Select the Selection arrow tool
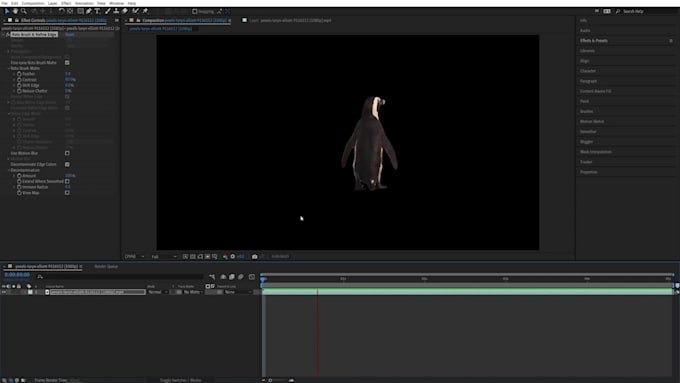The image size is (680, 383). 7,11
